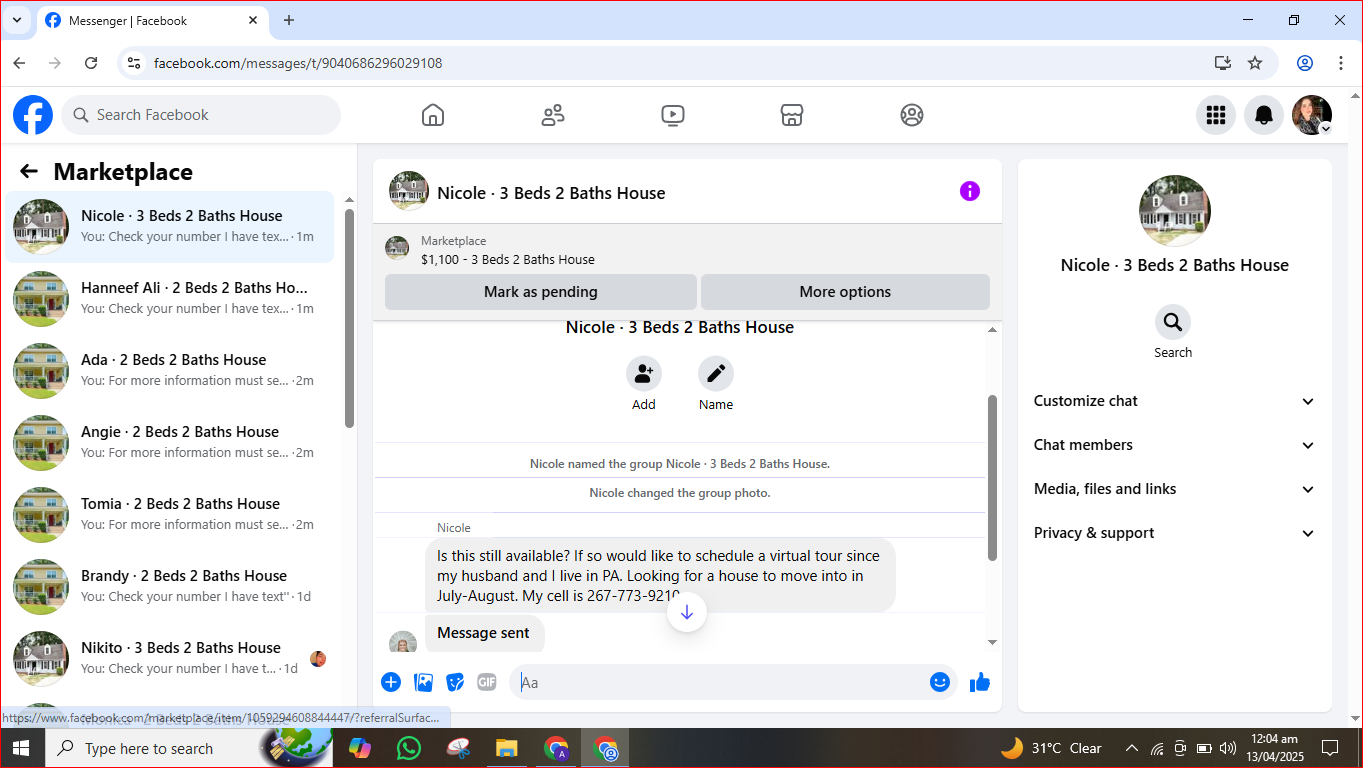The image size is (1363, 768).
Task: Open Ada · 2 Beds 2 Baths House chat
Action: click(170, 371)
